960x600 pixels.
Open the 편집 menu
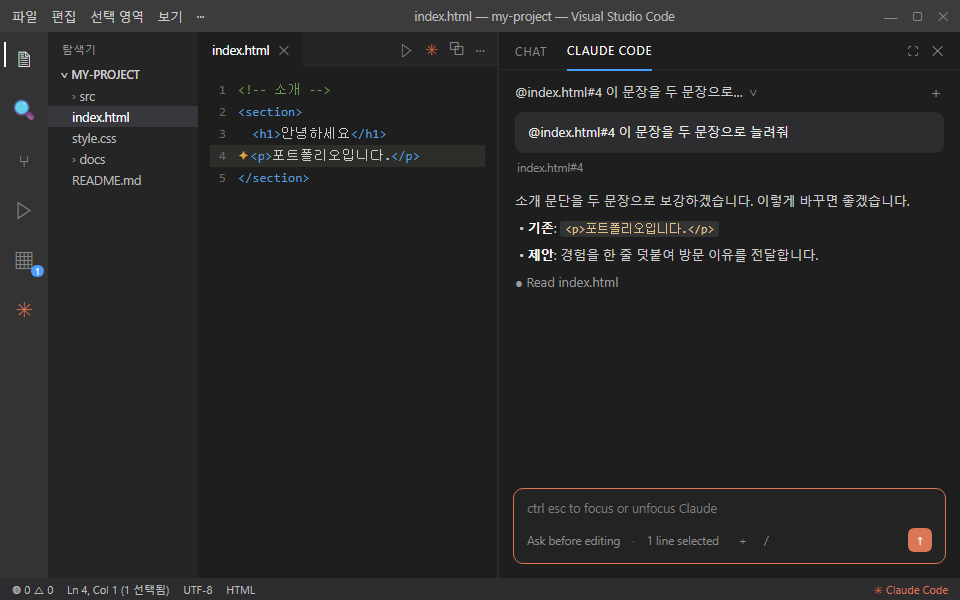click(x=64, y=17)
